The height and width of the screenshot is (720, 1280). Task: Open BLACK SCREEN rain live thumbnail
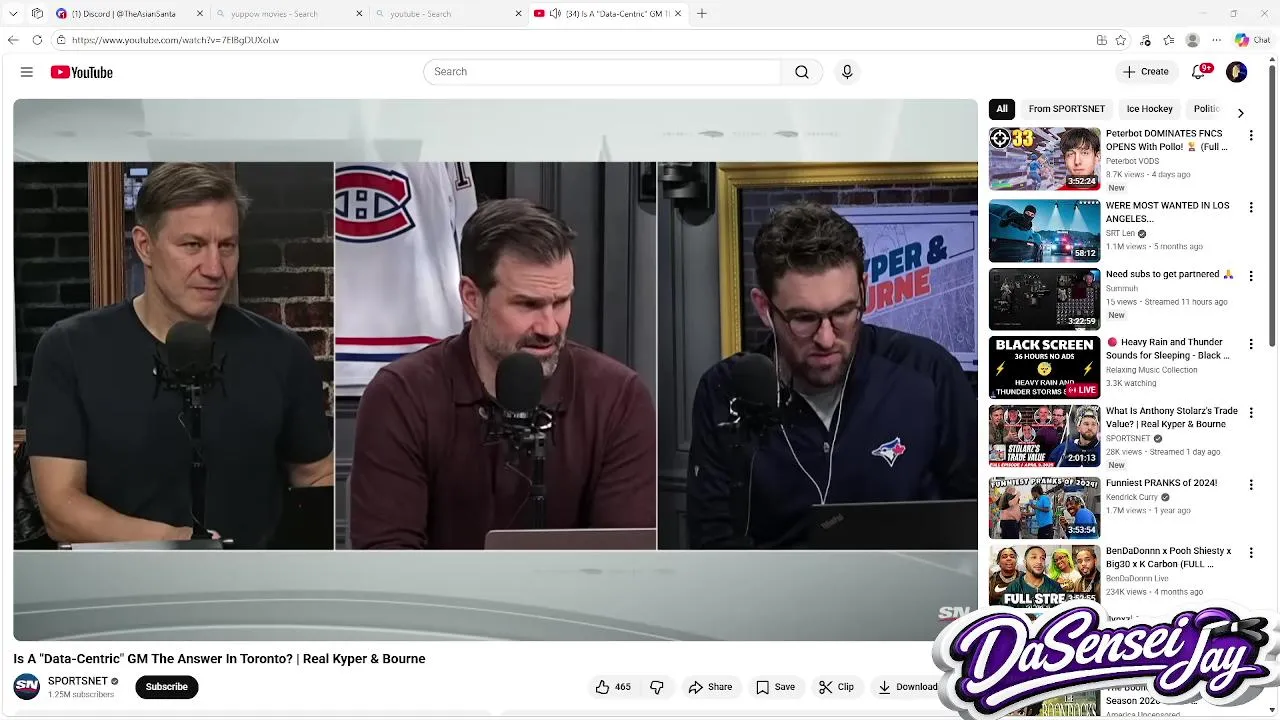(1044, 367)
